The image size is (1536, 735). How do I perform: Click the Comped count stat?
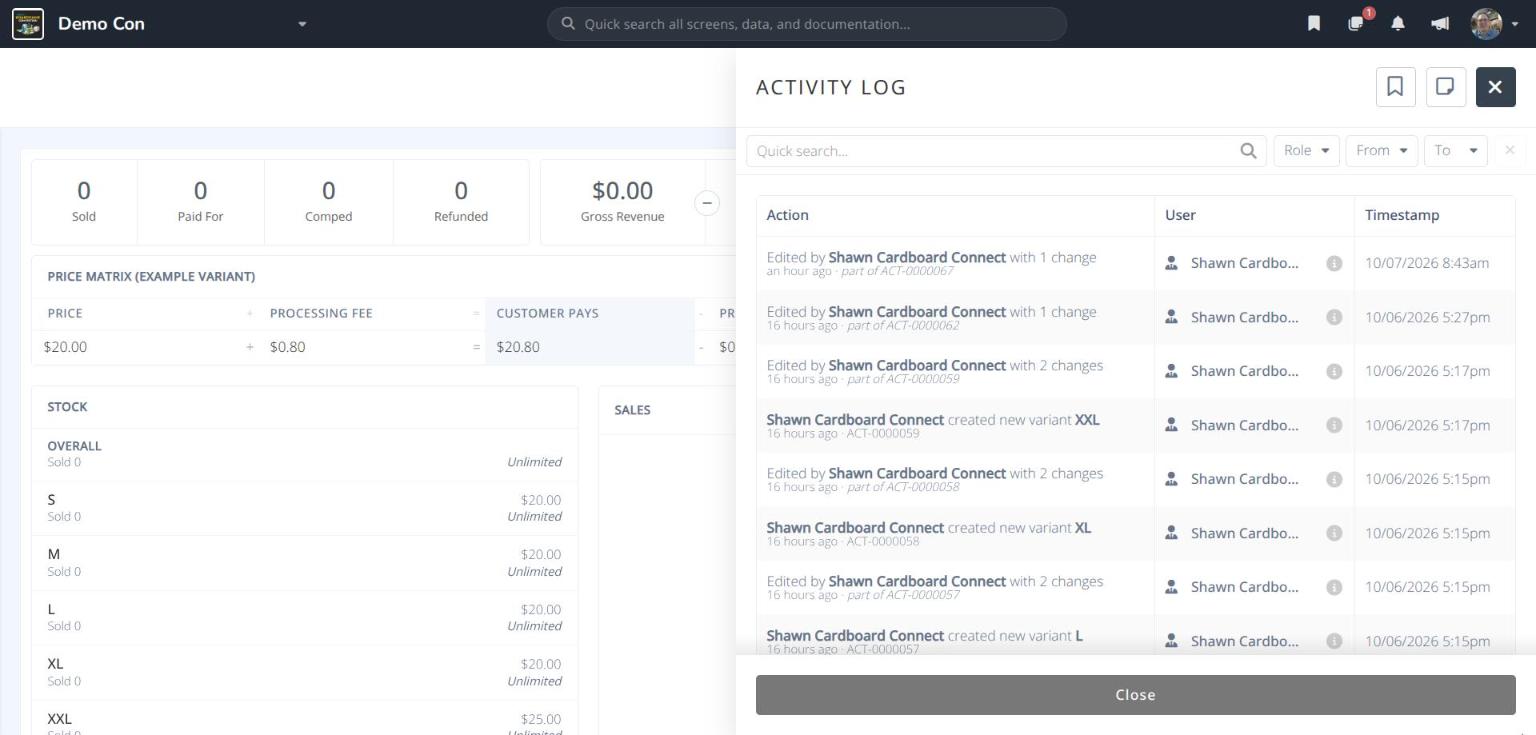click(329, 201)
